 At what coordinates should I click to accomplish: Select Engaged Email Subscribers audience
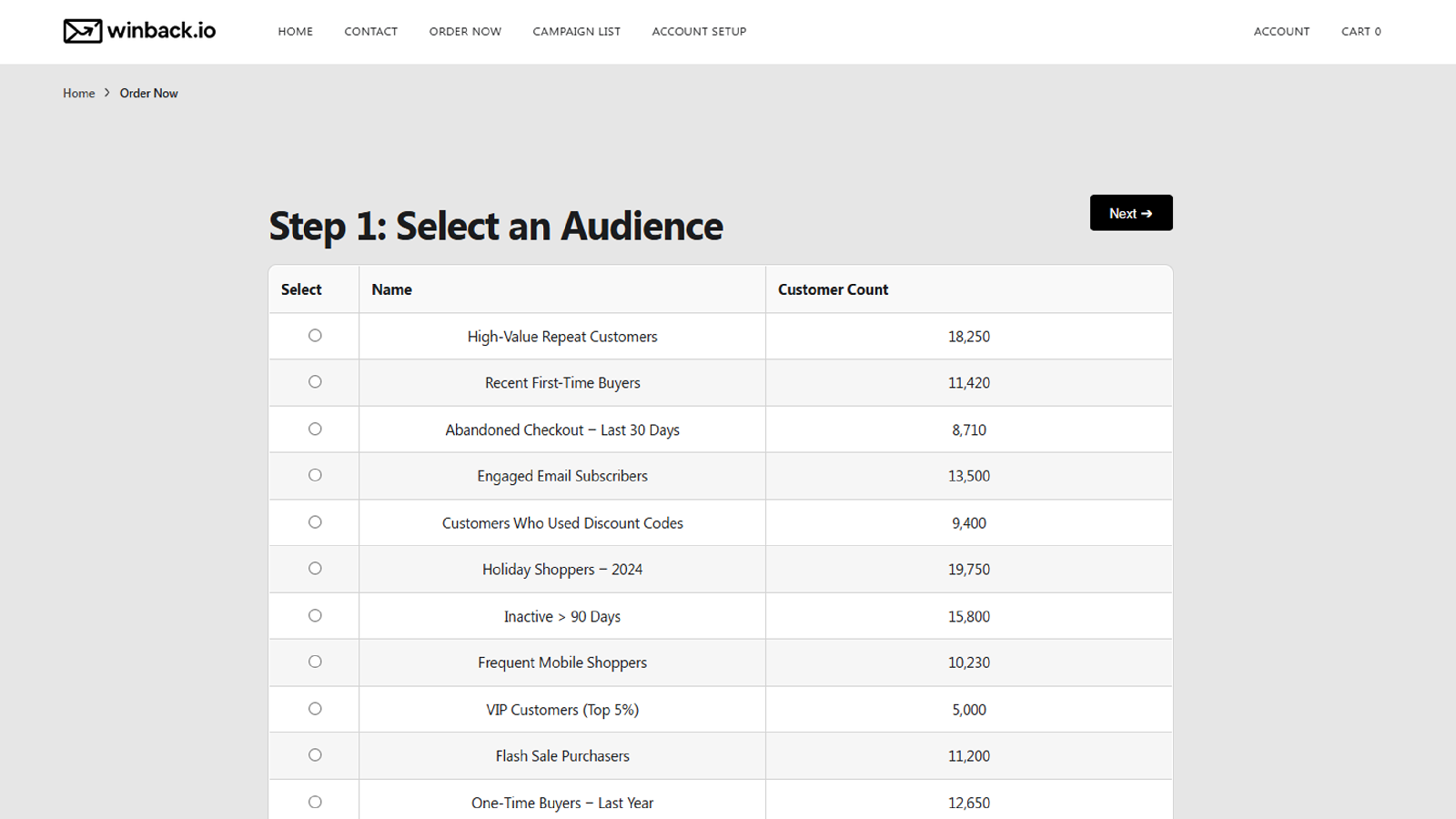tap(314, 475)
